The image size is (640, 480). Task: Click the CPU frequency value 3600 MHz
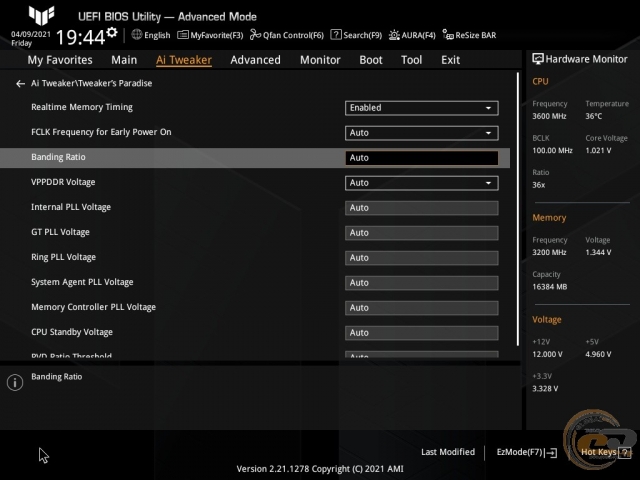click(x=549, y=116)
